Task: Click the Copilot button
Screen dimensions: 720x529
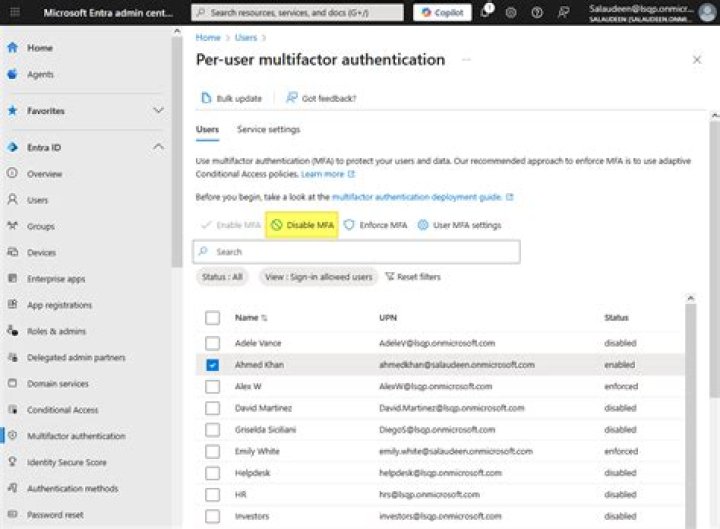Action: point(442,12)
